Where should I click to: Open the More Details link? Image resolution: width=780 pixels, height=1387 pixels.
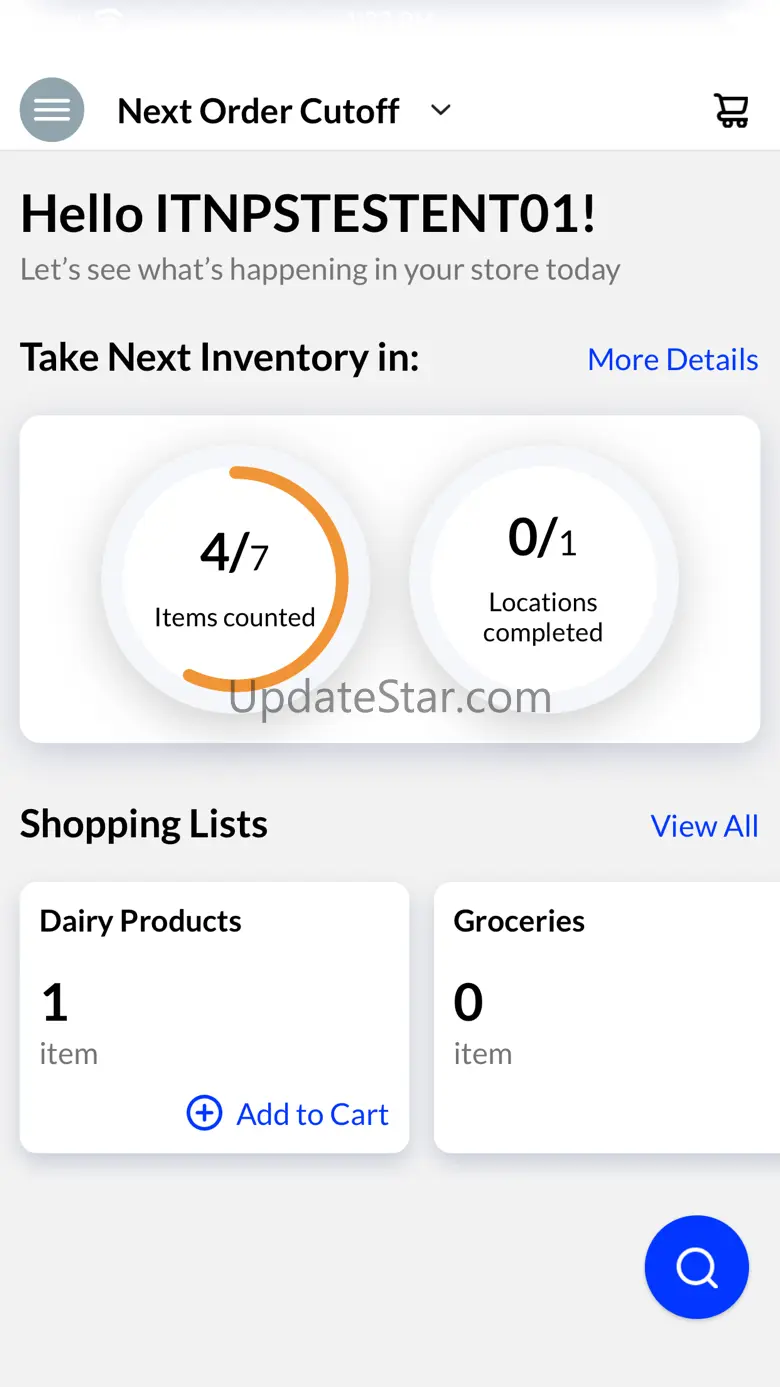(x=672, y=359)
